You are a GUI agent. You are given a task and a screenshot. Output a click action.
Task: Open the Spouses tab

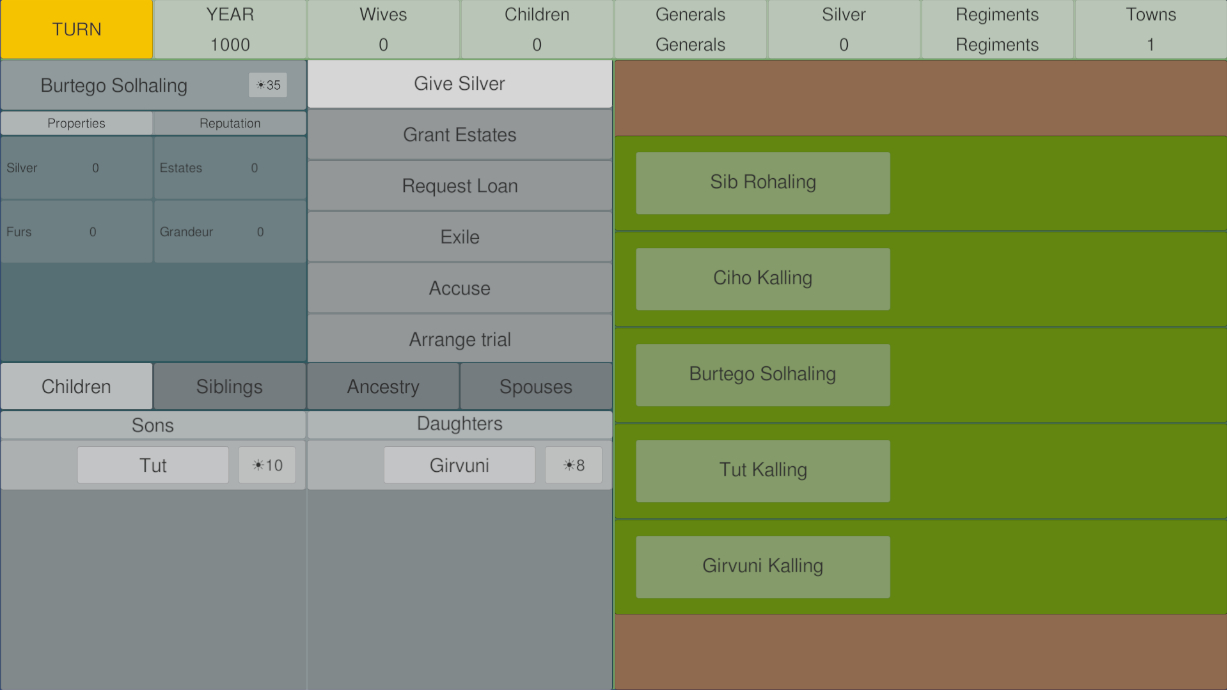[x=536, y=386]
